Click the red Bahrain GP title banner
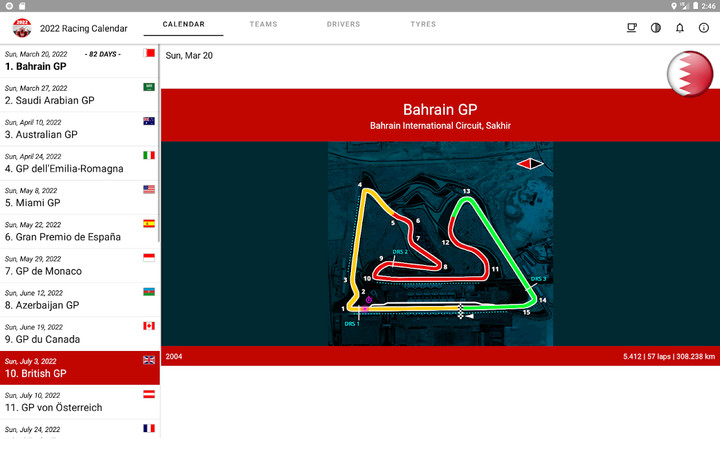 (440, 115)
